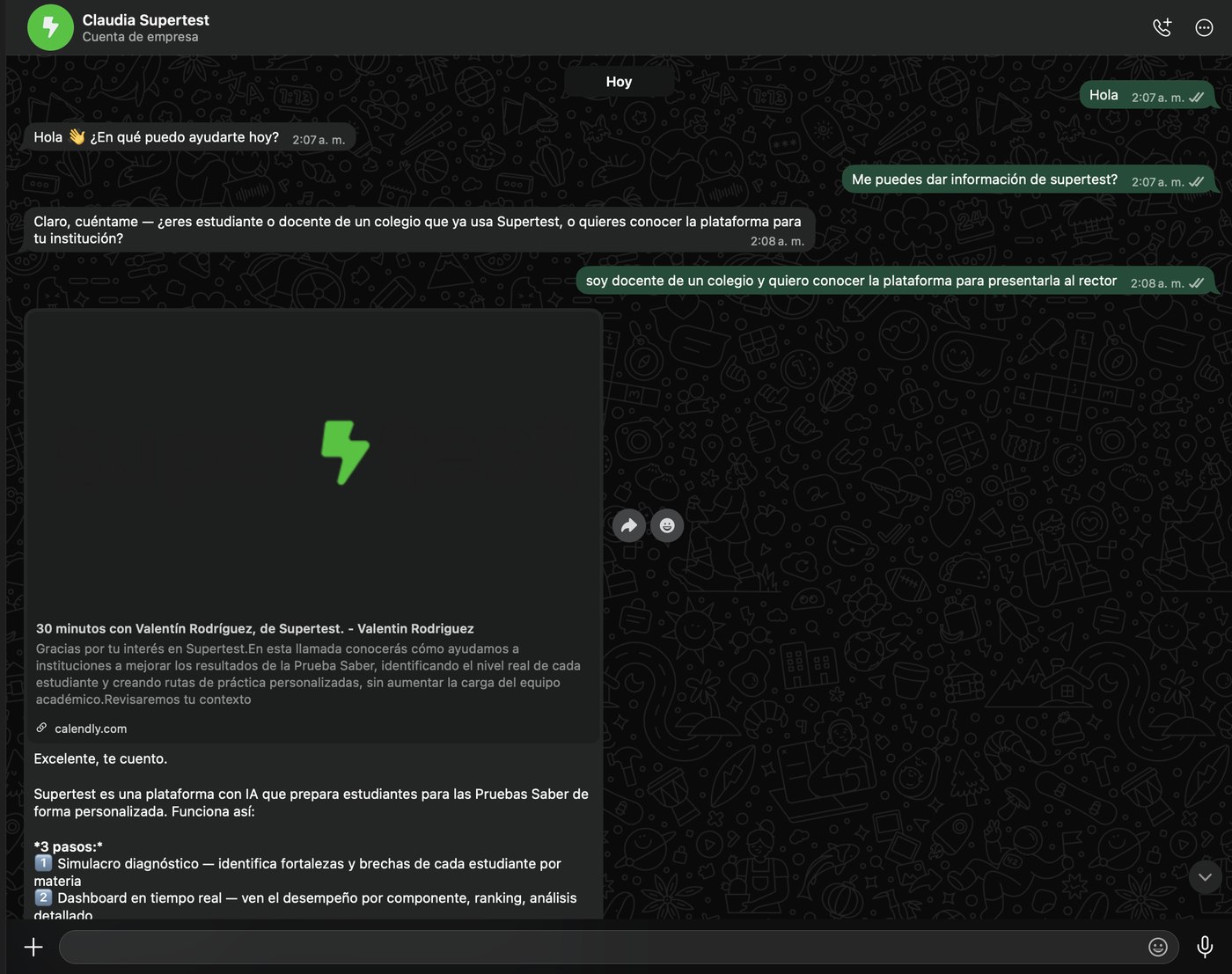Click the read-receipt checkmarks on "Hola" message

[x=1197, y=98]
